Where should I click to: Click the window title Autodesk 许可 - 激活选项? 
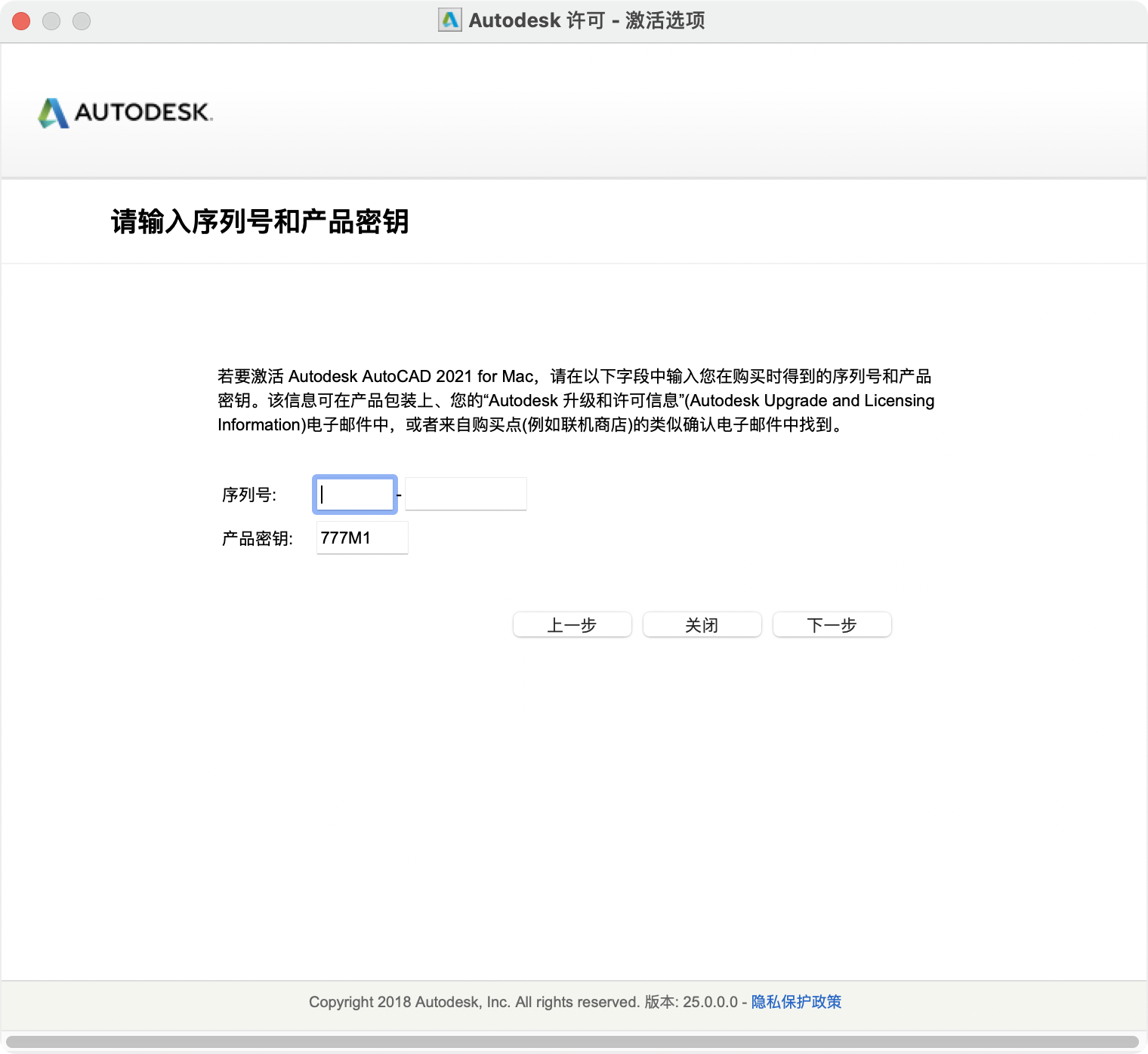(587, 20)
